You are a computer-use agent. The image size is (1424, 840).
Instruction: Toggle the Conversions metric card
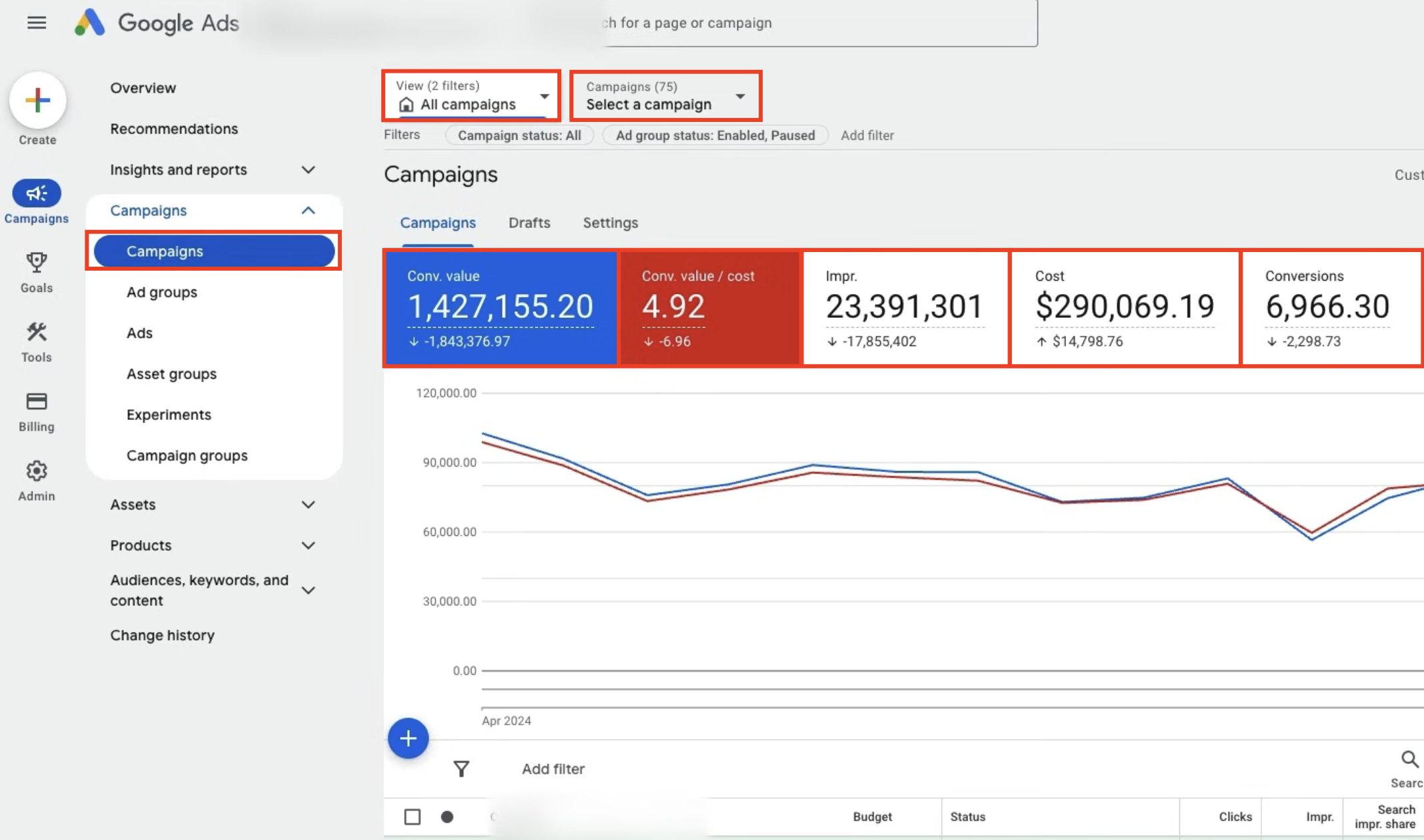click(1331, 308)
